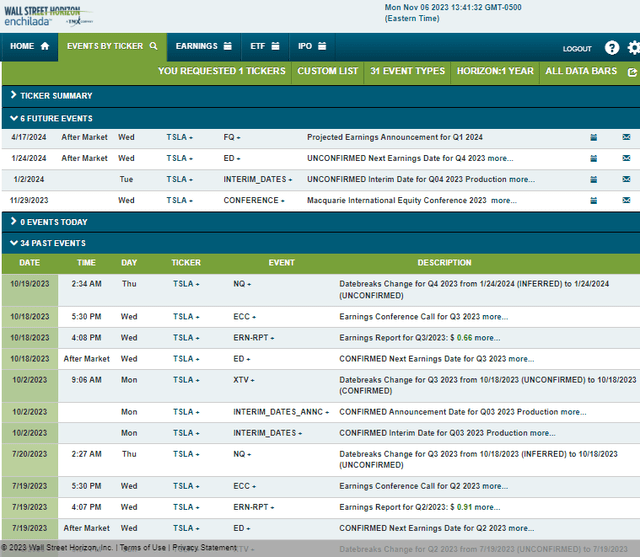Sort by the DAY column header

pyautogui.click(x=129, y=263)
